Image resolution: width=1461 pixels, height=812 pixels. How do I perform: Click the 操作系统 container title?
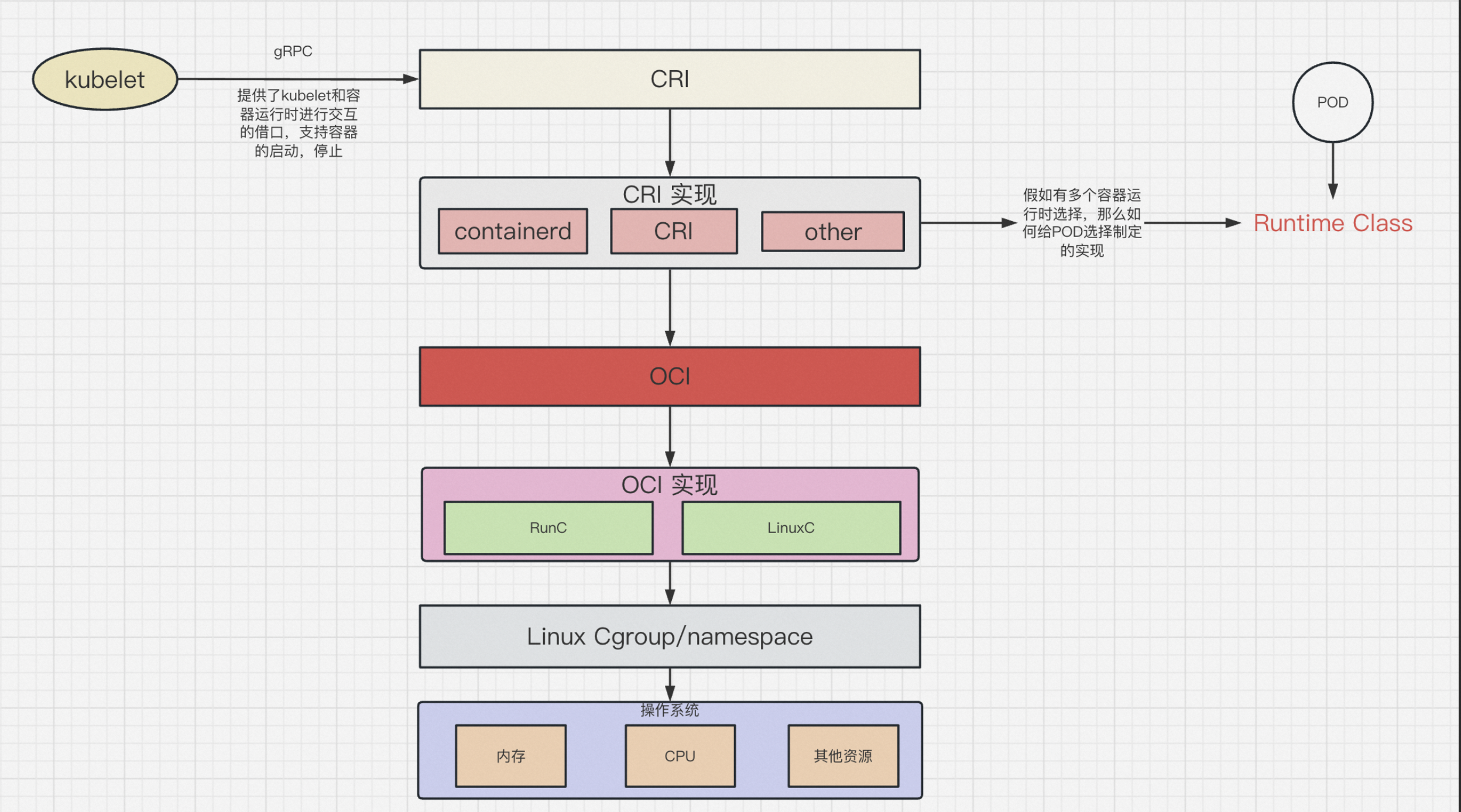(x=670, y=710)
